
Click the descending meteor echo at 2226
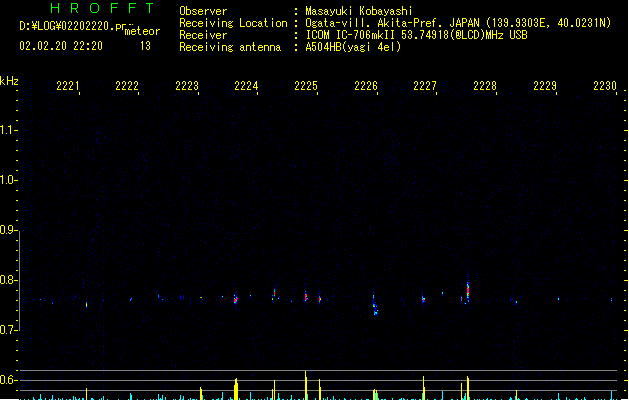click(375, 306)
